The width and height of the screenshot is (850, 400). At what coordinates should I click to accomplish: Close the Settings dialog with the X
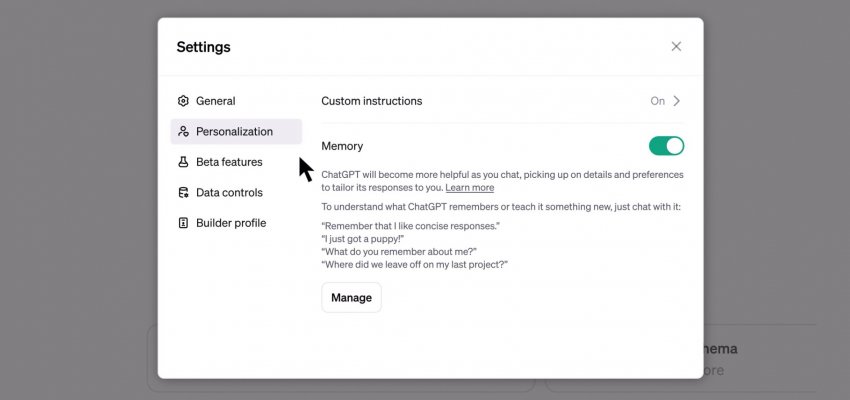point(676,46)
